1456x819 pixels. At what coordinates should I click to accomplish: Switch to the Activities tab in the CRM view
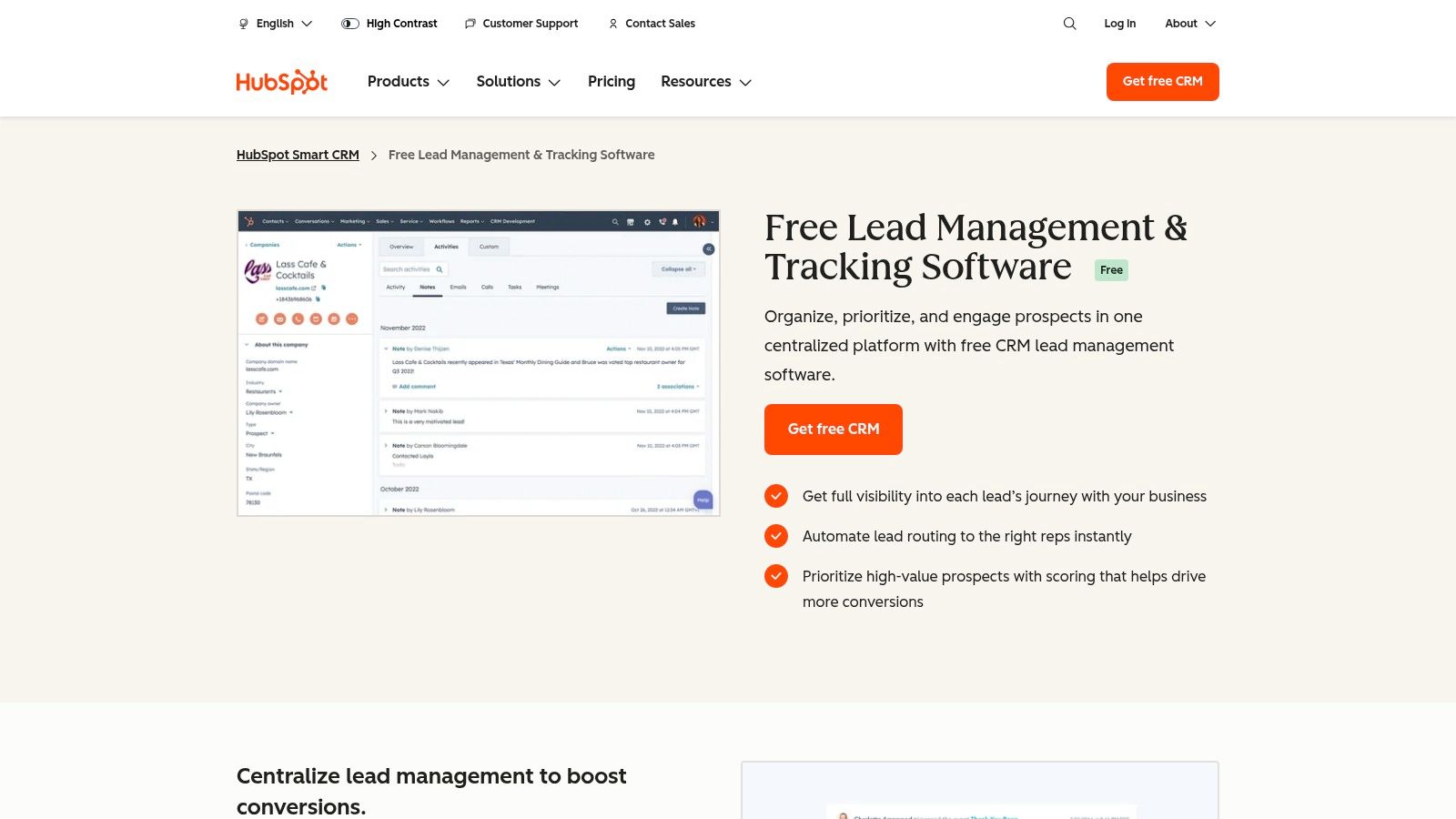[x=446, y=247]
